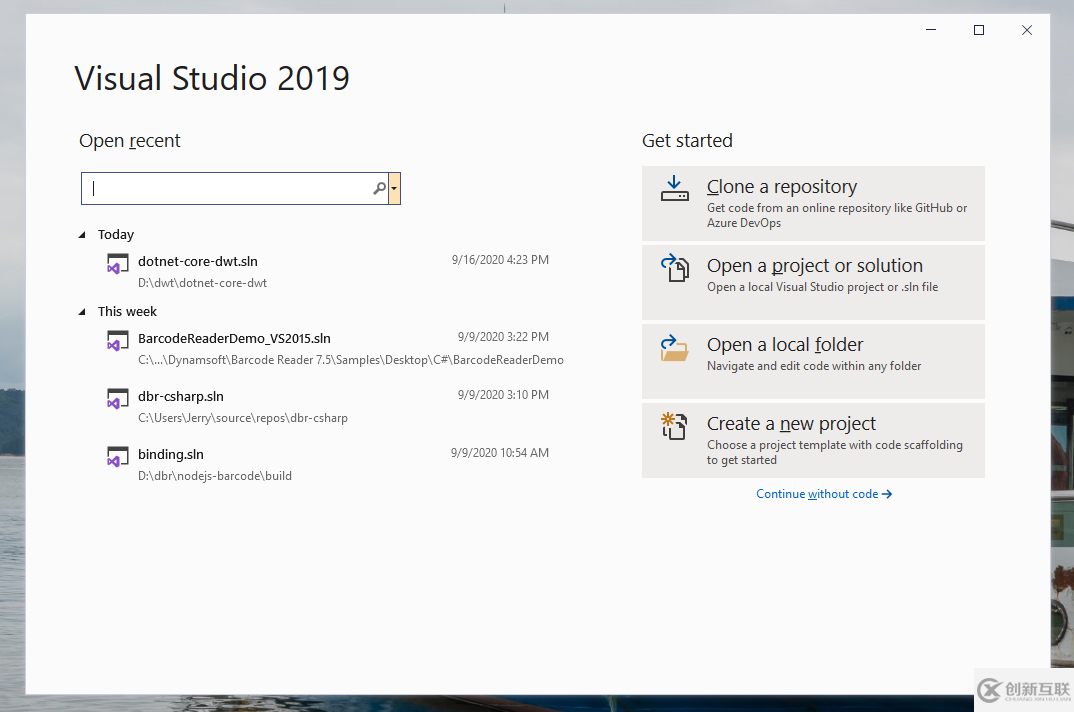Click the Get started heading
The image size is (1074, 712).
point(687,140)
